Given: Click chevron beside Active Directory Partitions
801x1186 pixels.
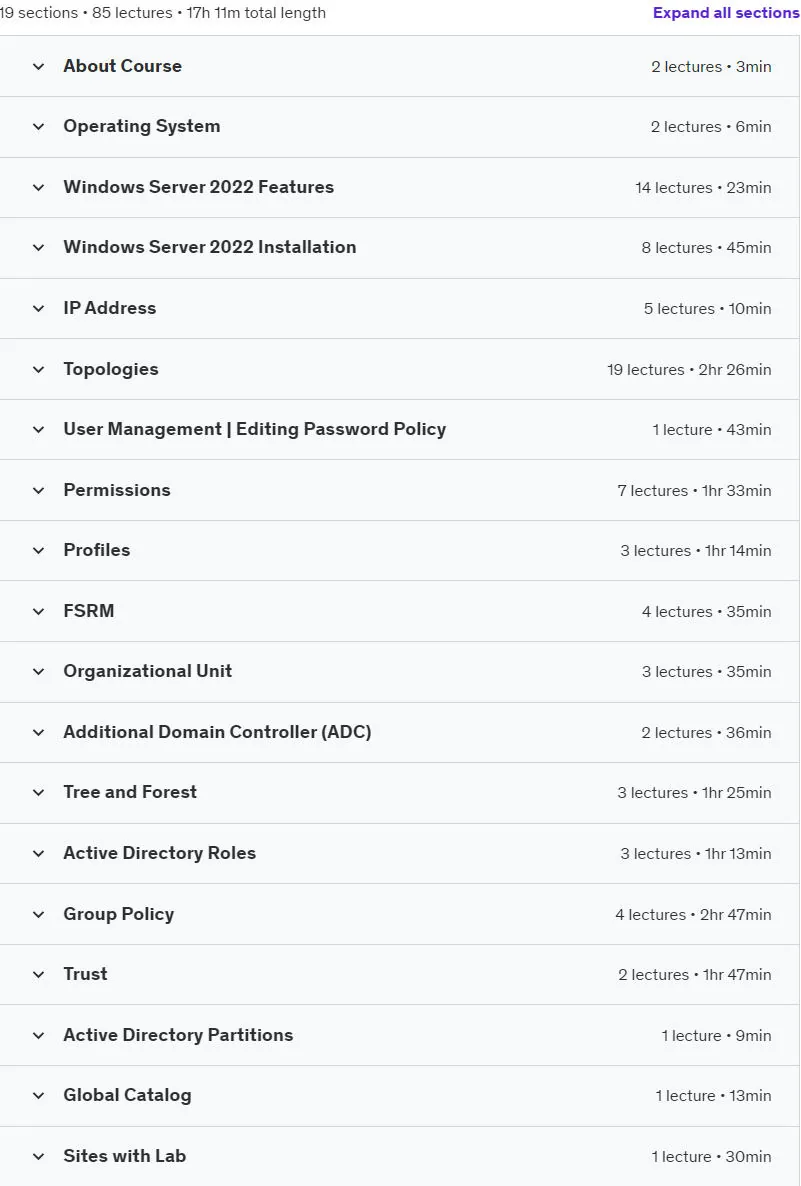Looking at the screenshot, I should [39, 1036].
